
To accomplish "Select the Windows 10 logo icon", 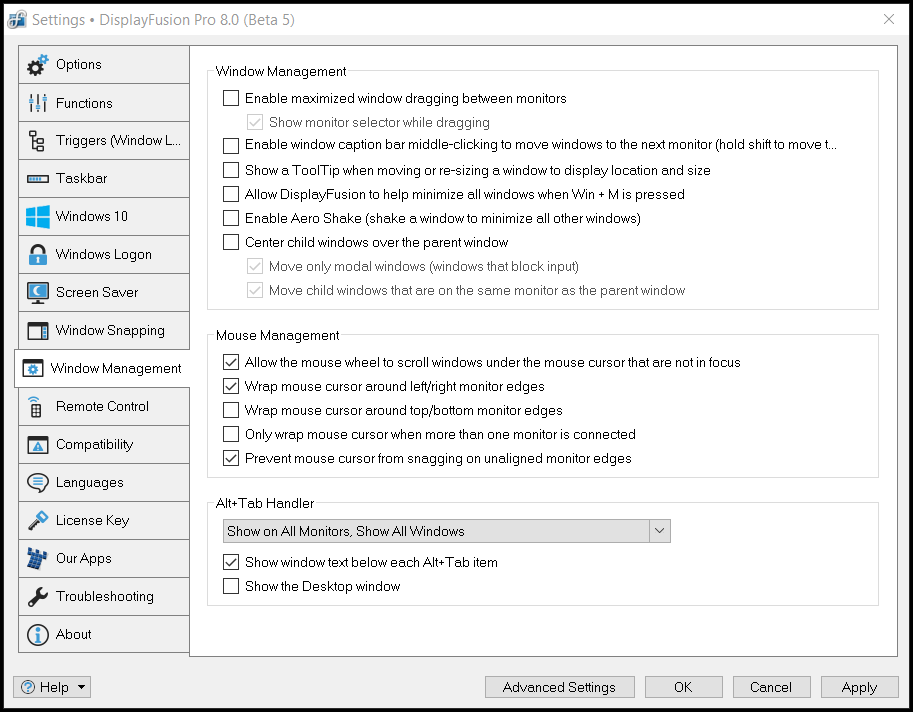I will pos(38,217).
